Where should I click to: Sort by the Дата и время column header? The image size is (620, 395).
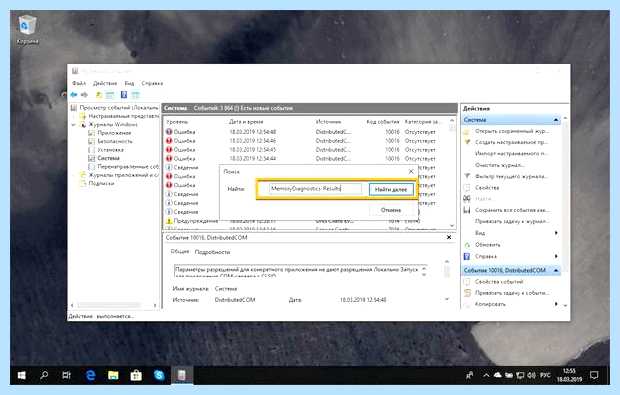246,122
